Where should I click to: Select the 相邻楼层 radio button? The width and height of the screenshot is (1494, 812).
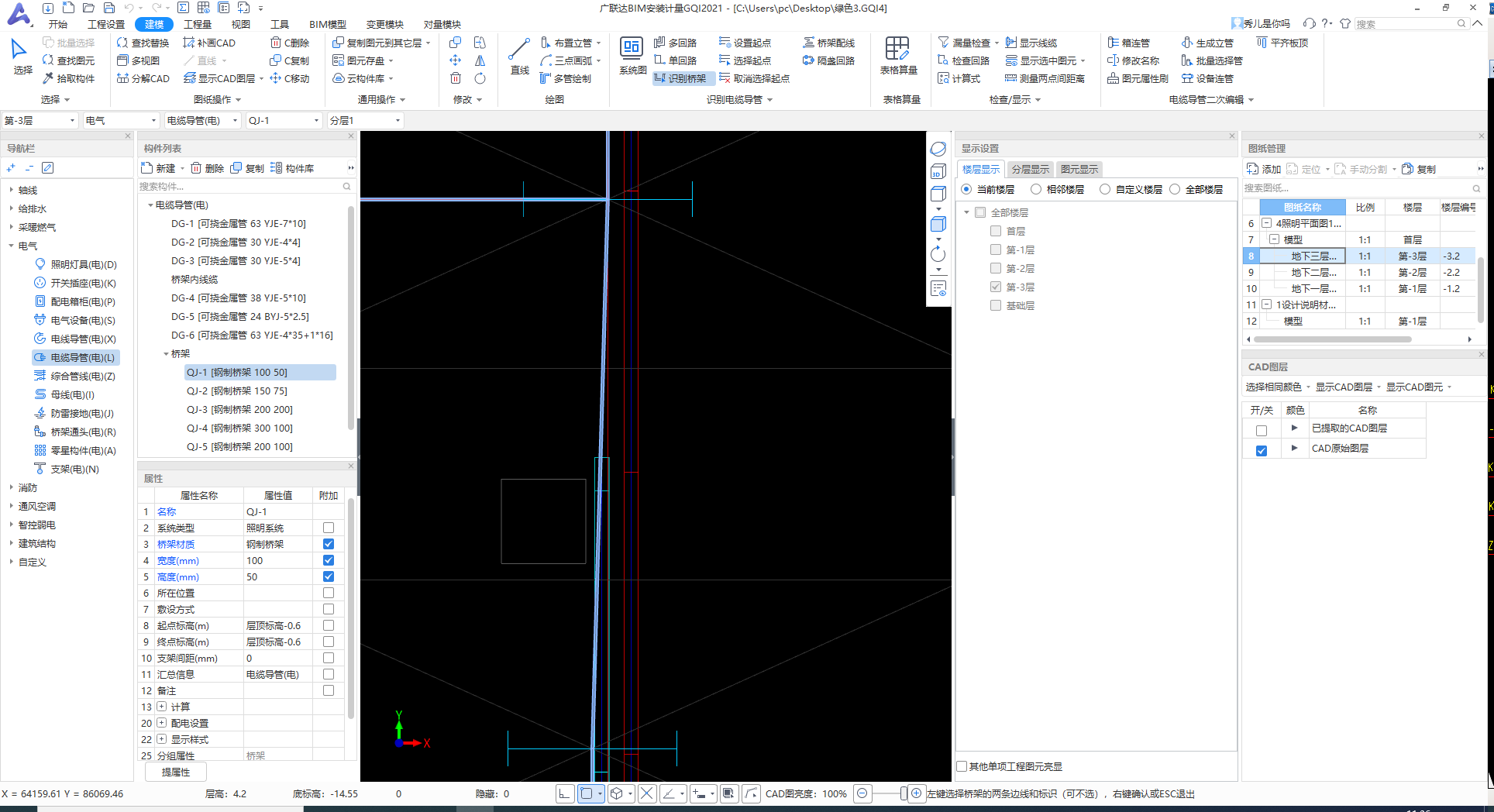[x=1036, y=189]
